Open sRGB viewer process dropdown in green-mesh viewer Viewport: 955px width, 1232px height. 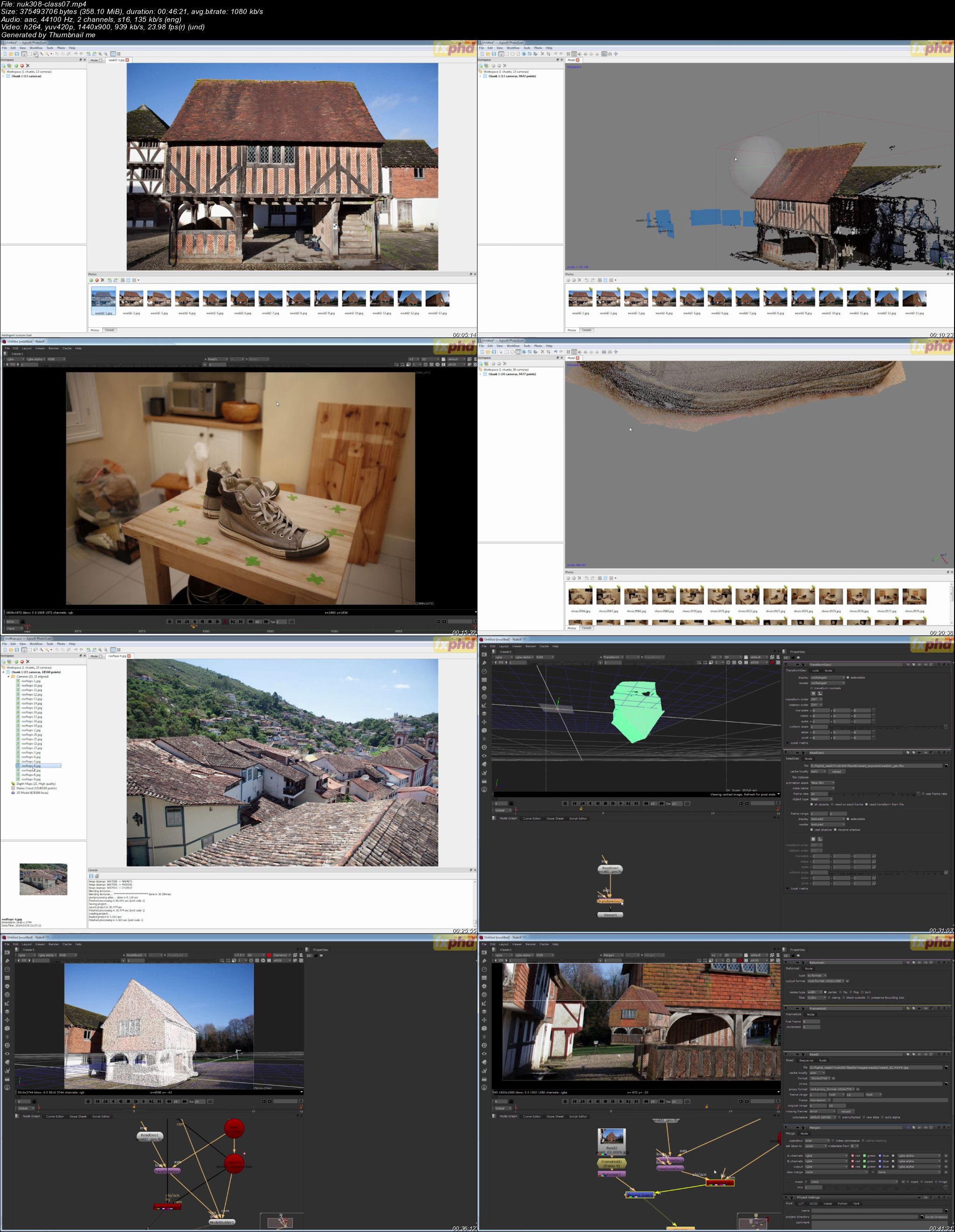click(x=759, y=662)
